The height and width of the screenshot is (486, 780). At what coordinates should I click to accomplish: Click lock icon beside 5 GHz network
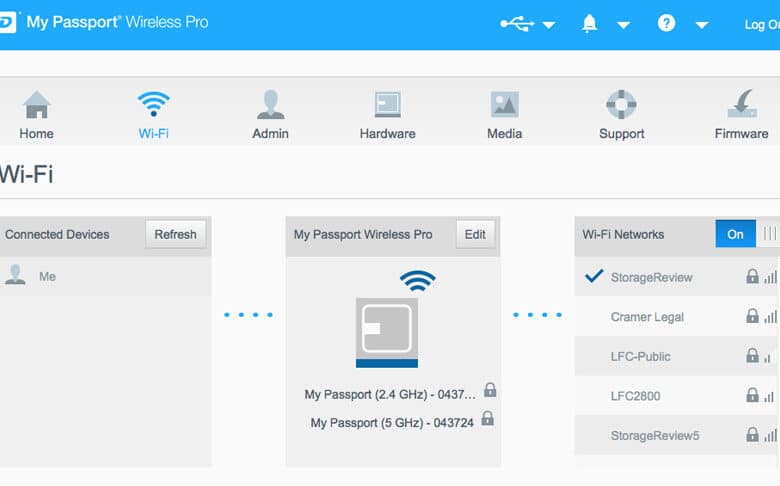pos(488,418)
